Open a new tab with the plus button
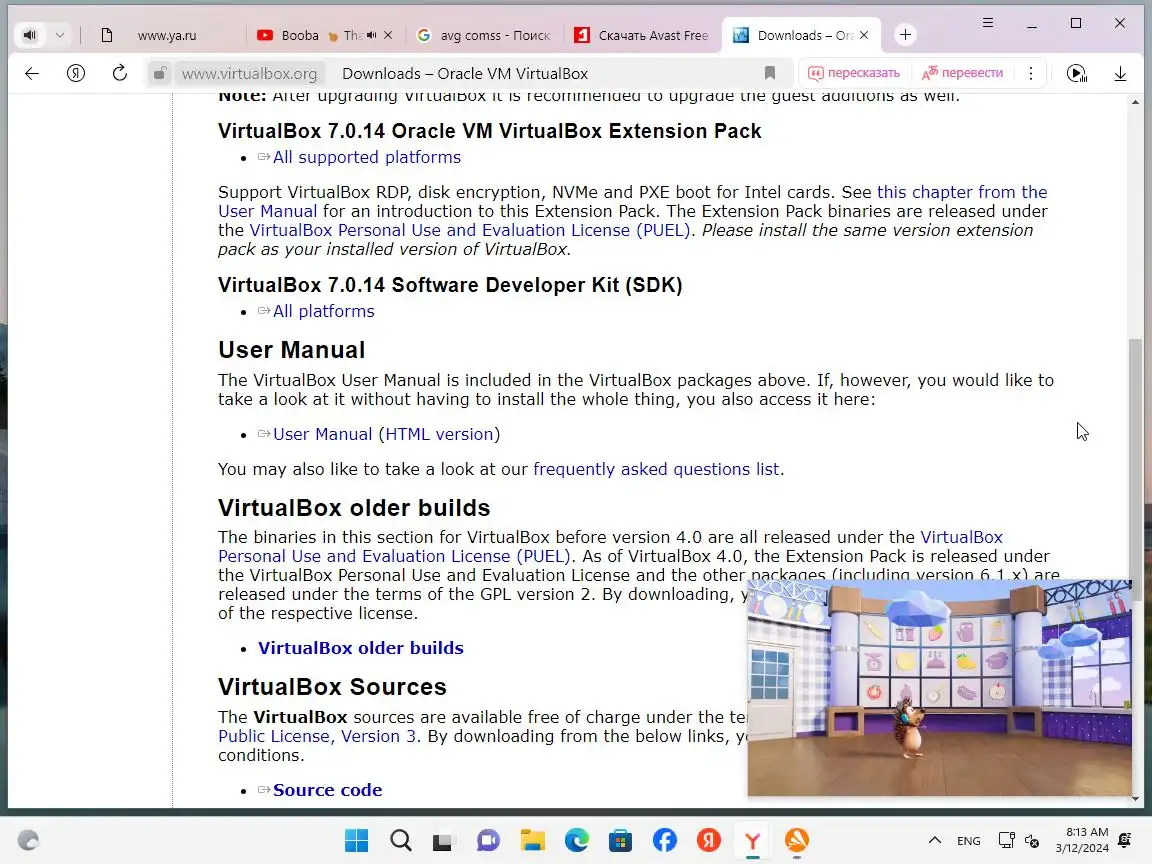Image resolution: width=1152 pixels, height=864 pixels. coord(905,35)
